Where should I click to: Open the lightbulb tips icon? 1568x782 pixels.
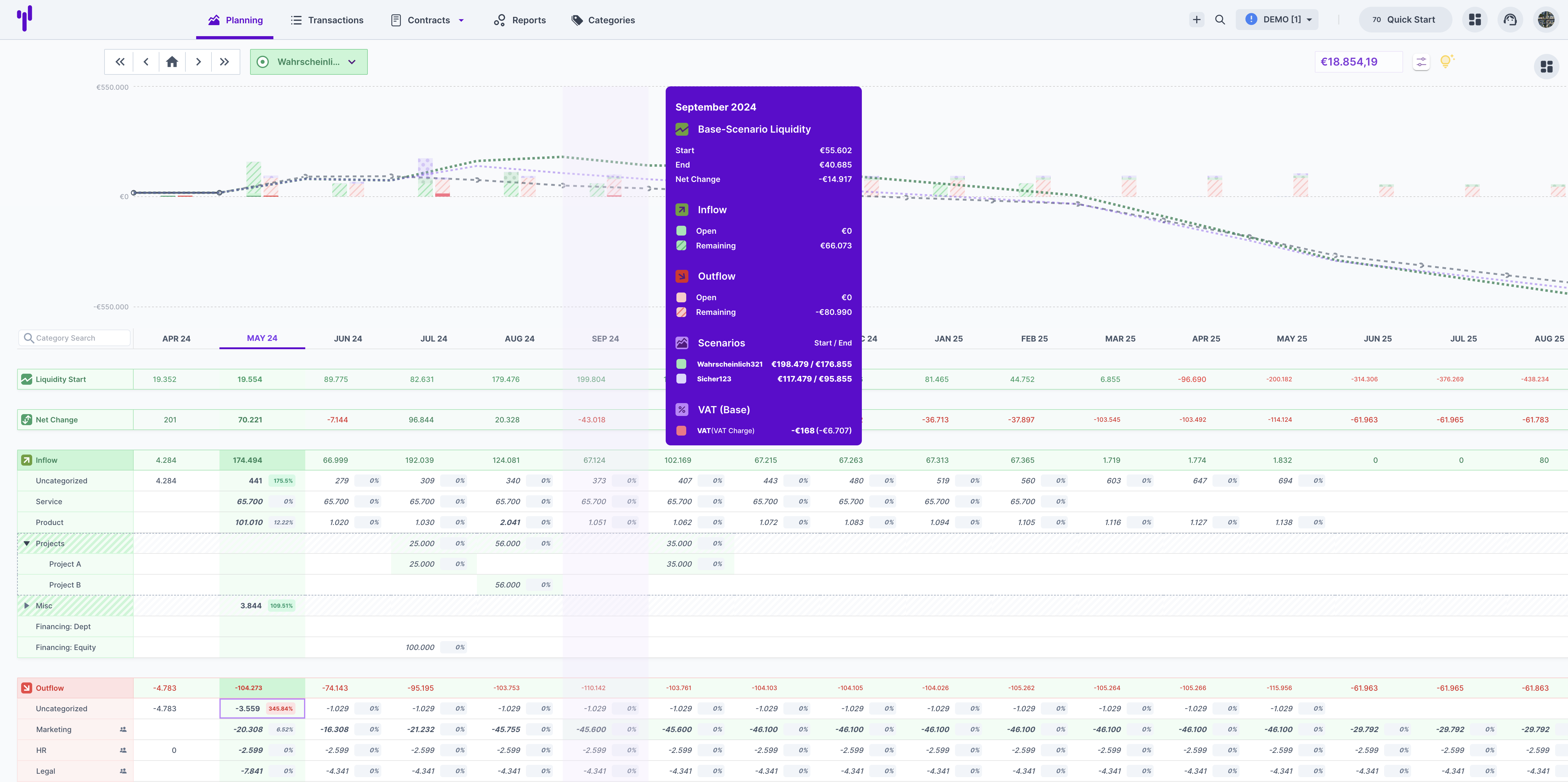pyautogui.click(x=1446, y=61)
